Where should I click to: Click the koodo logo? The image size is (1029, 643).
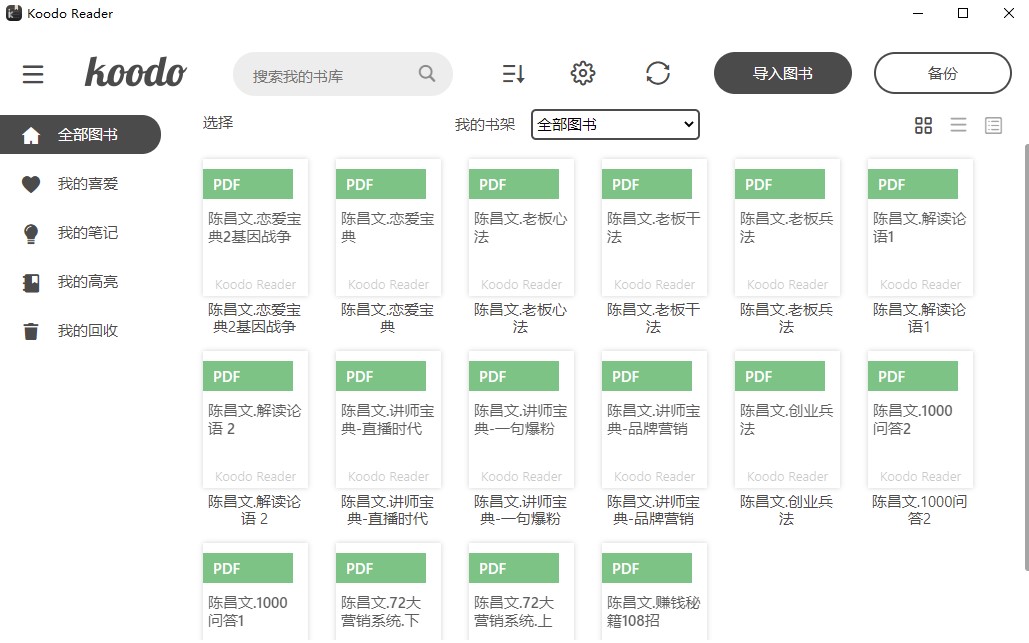pyautogui.click(x=136, y=72)
